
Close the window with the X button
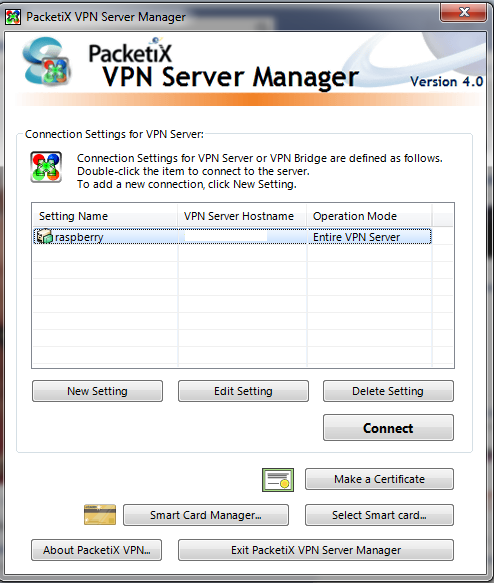[x=464, y=13]
